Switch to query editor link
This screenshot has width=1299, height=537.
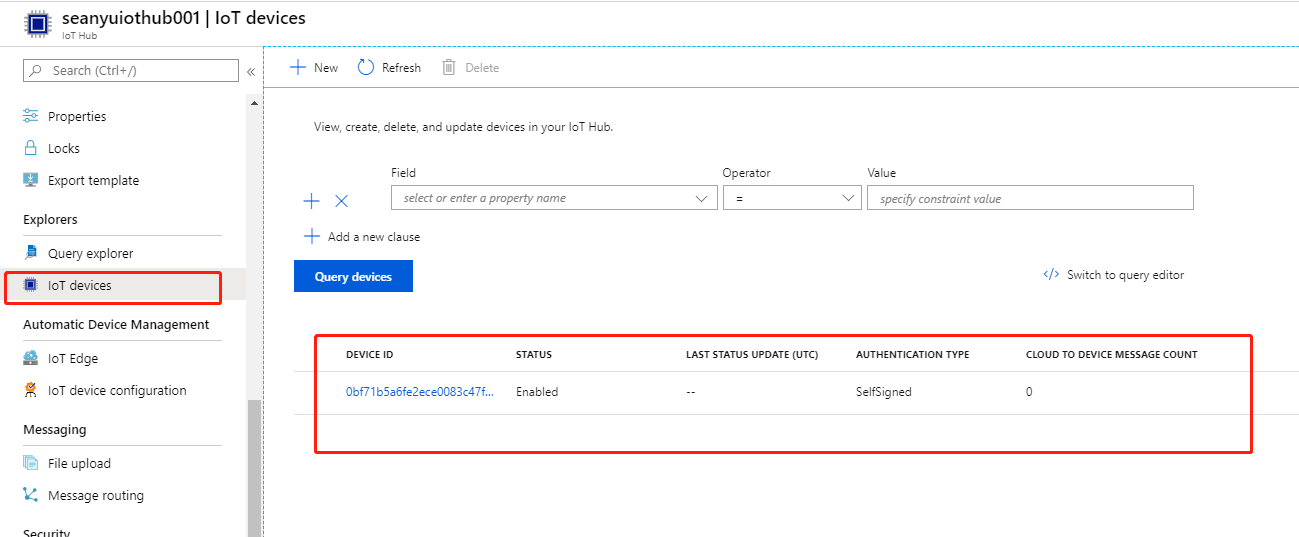[x=1125, y=275]
